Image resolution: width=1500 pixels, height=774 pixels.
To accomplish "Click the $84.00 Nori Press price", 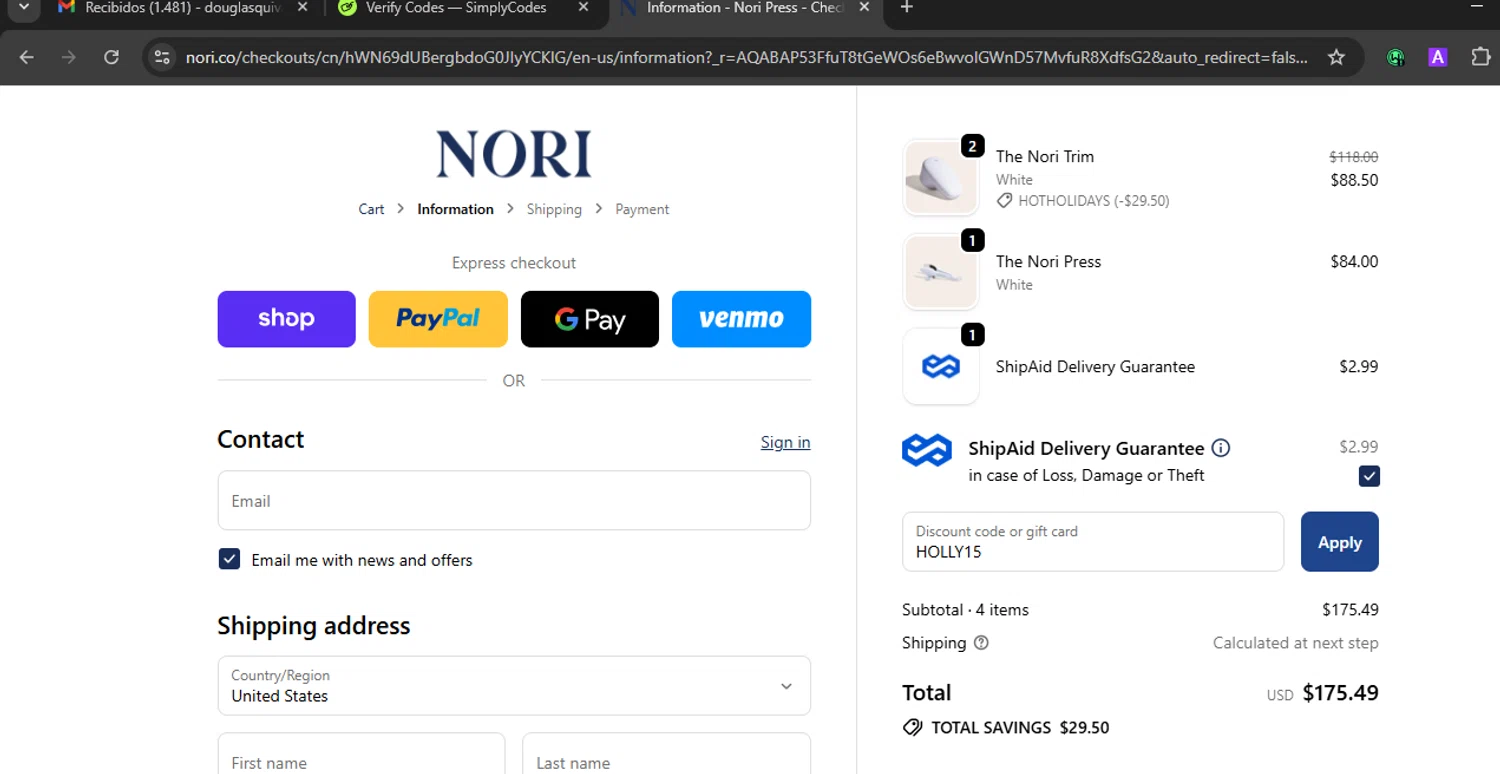I will pos(1354,261).
